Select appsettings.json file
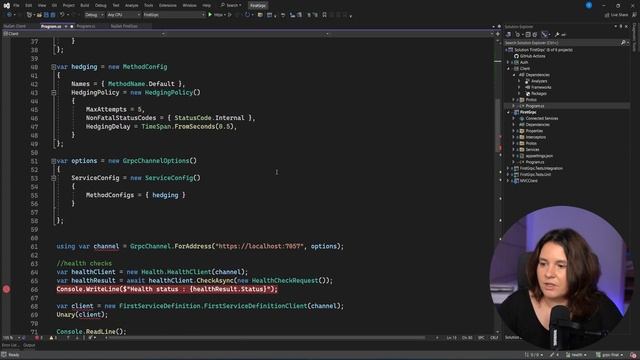This screenshot has height=360, width=640. click(539, 156)
